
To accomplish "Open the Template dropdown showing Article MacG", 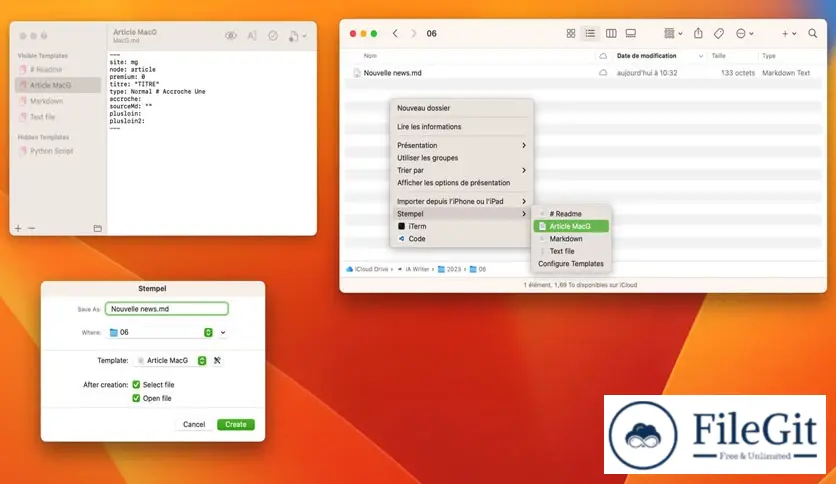I will (202, 360).
